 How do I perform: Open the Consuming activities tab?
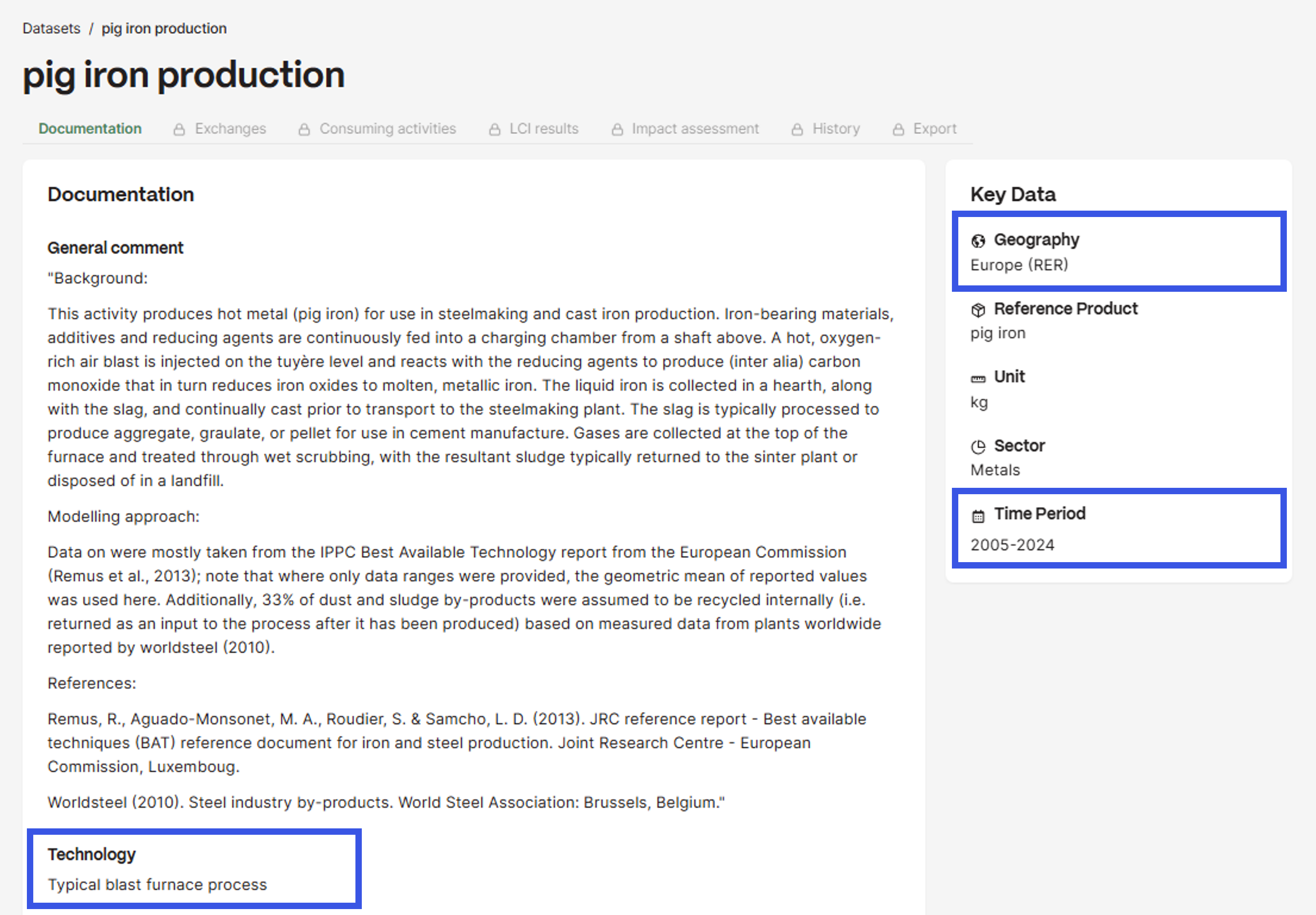tap(387, 129)
